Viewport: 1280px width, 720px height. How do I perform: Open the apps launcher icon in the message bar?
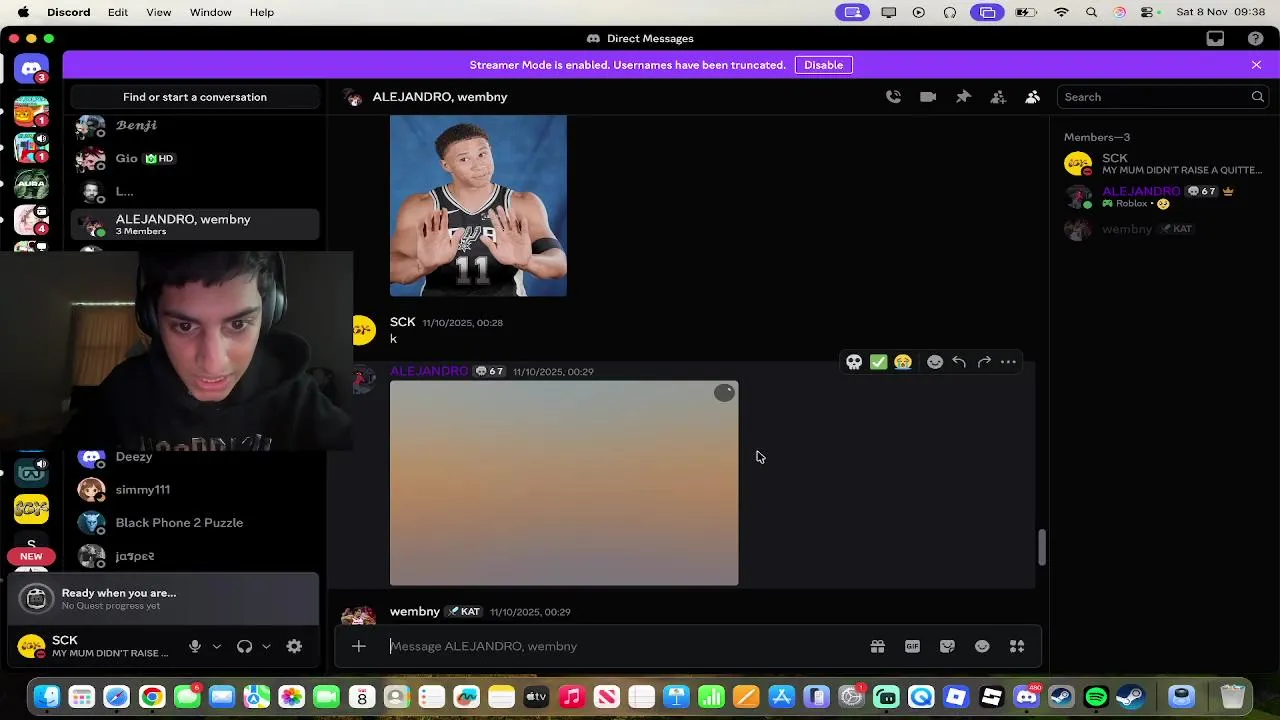(x=1017, y=647)
